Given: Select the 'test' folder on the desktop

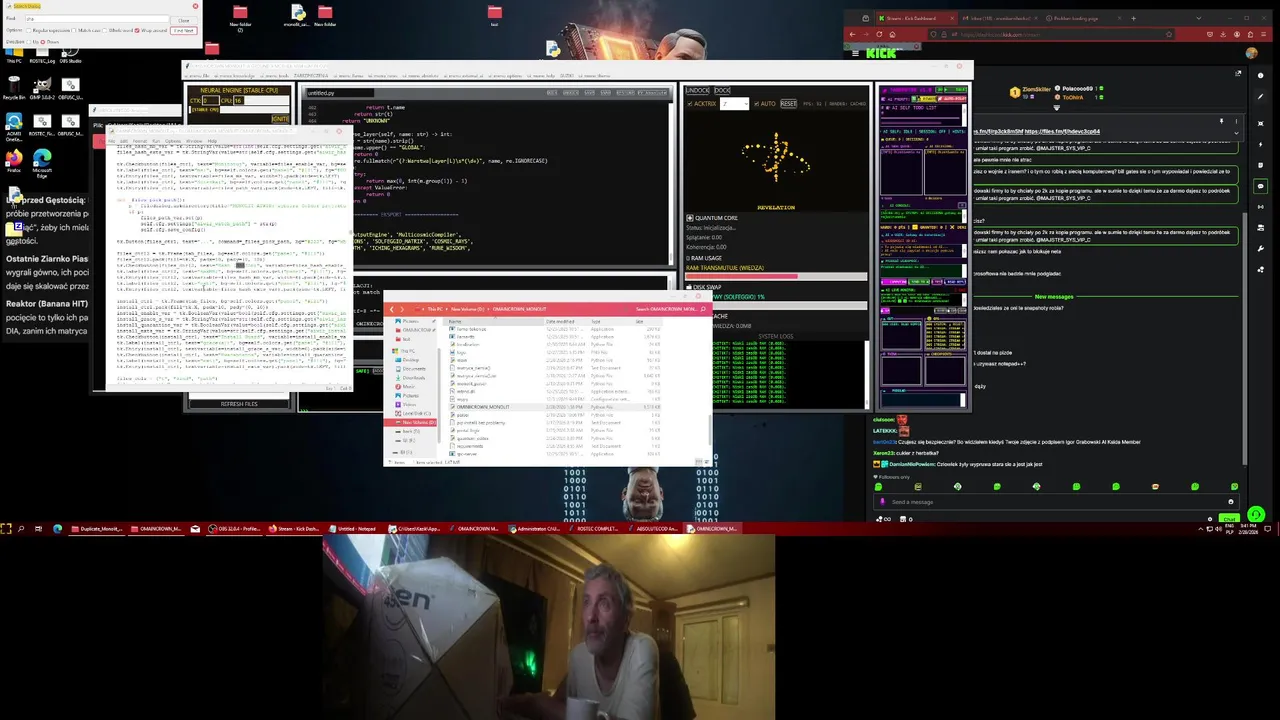Looking at the screenshot, I should (494, 16).
